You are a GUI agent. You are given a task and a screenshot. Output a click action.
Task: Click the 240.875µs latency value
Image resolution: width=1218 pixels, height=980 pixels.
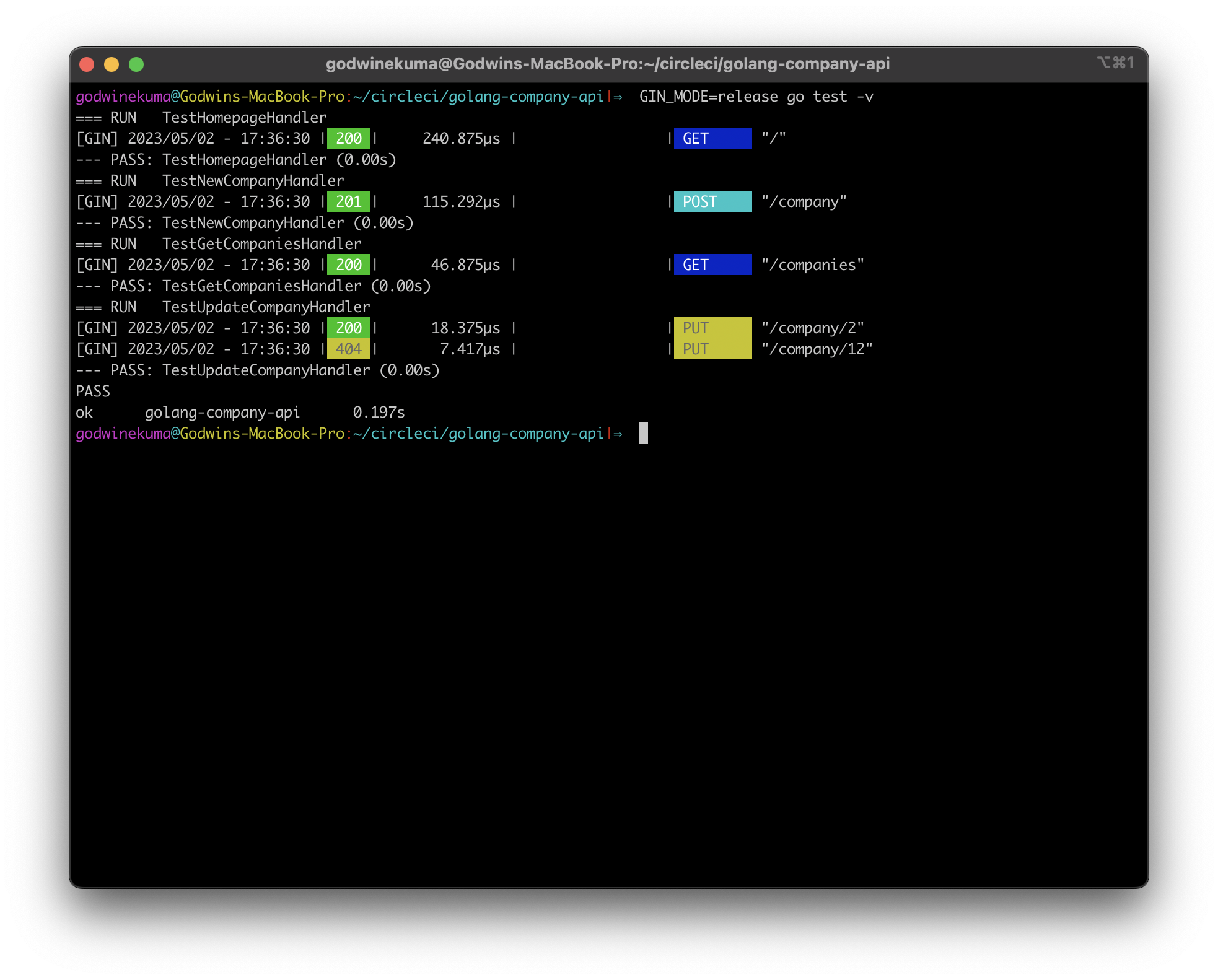[461, 138]
